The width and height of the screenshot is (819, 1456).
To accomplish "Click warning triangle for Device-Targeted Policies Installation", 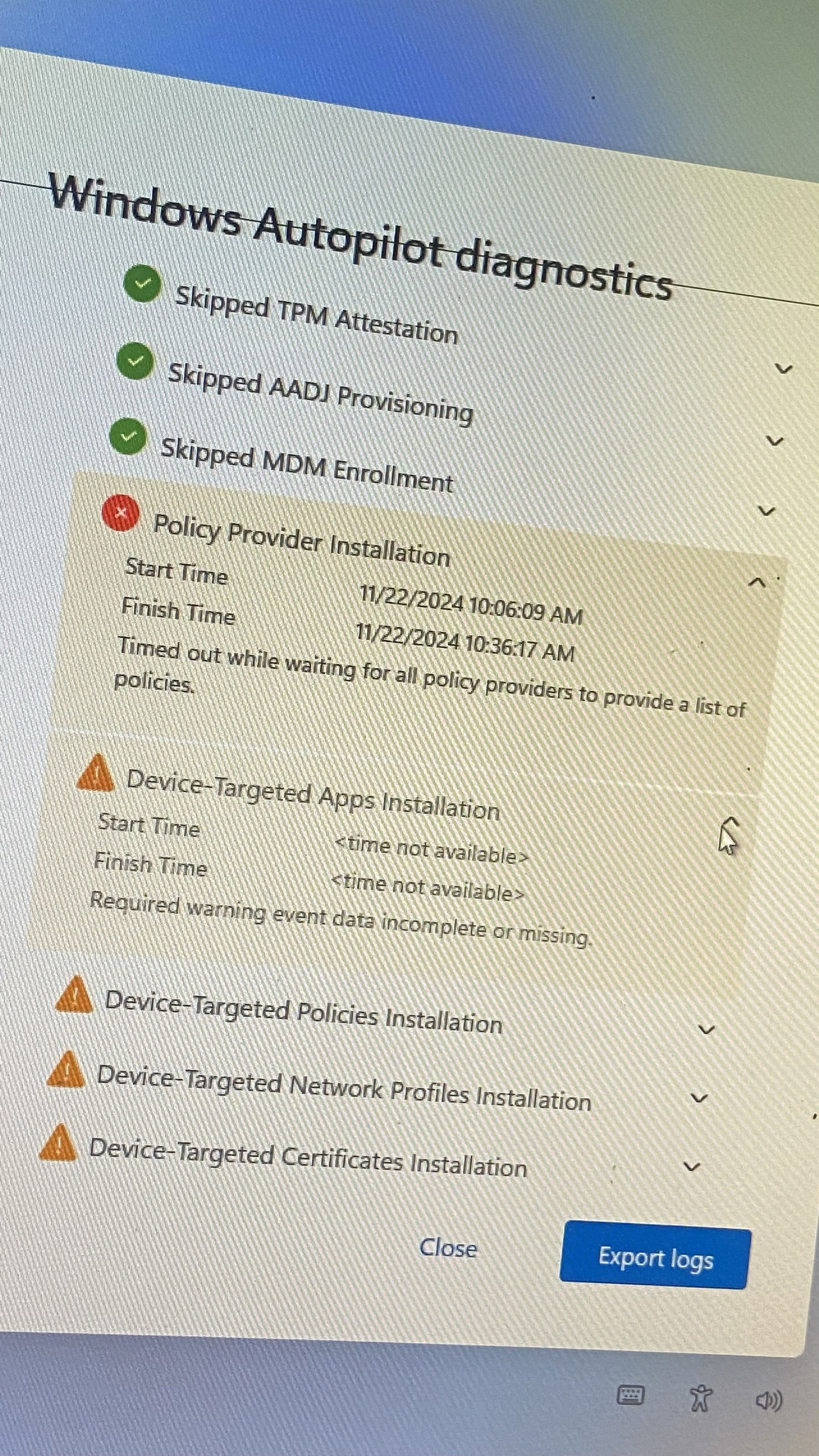I will click(x=74, y=994).
